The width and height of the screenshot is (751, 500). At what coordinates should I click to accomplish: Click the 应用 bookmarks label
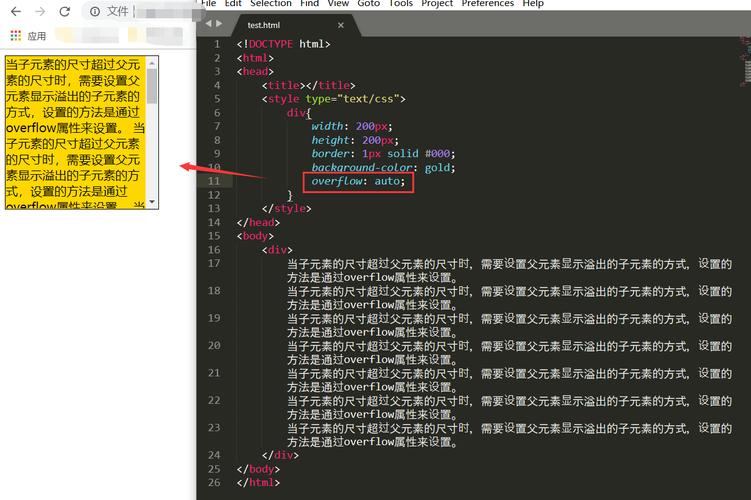click(x=37, y=36)
